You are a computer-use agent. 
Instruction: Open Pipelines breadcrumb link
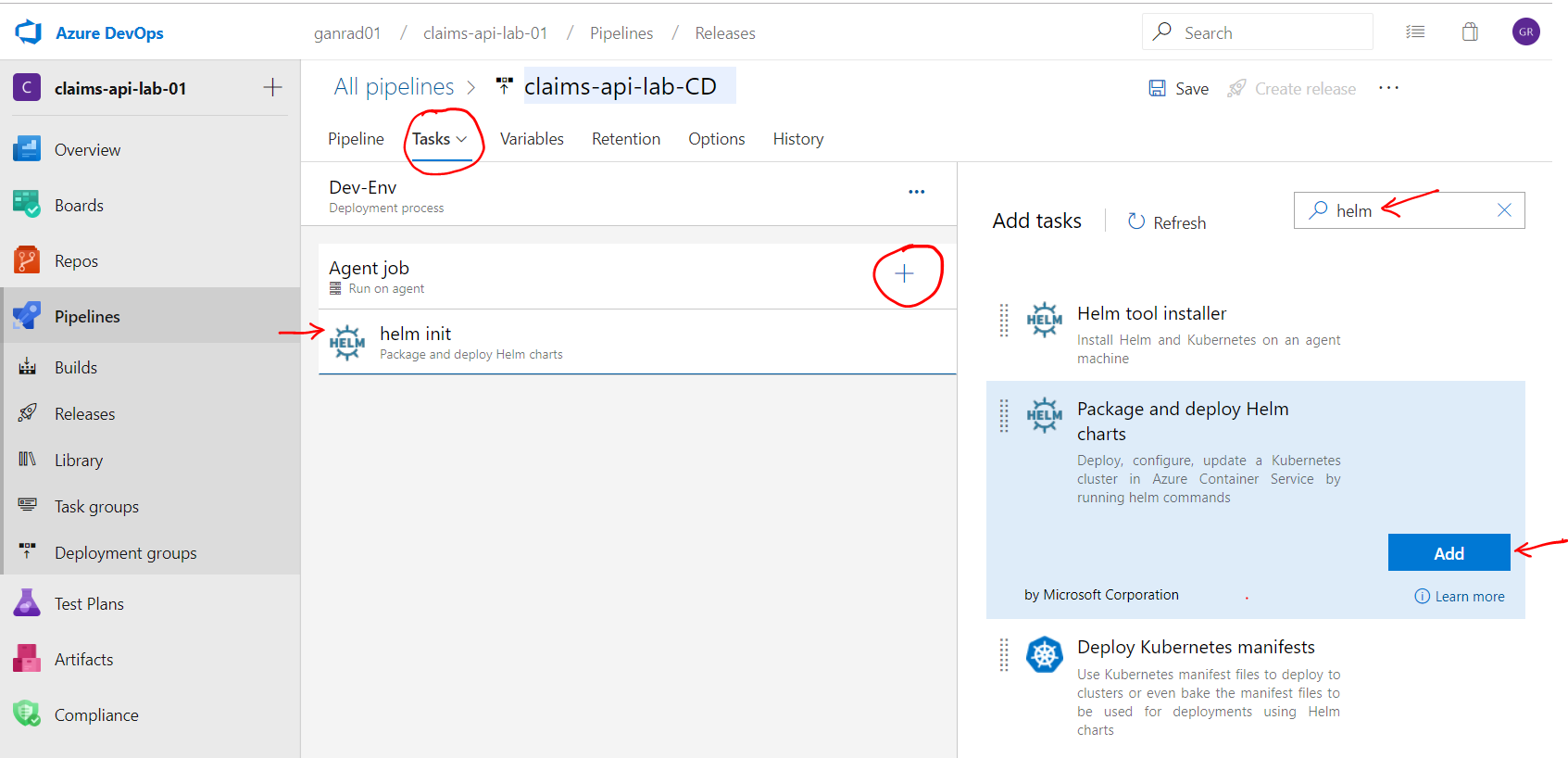pos(621,32)
